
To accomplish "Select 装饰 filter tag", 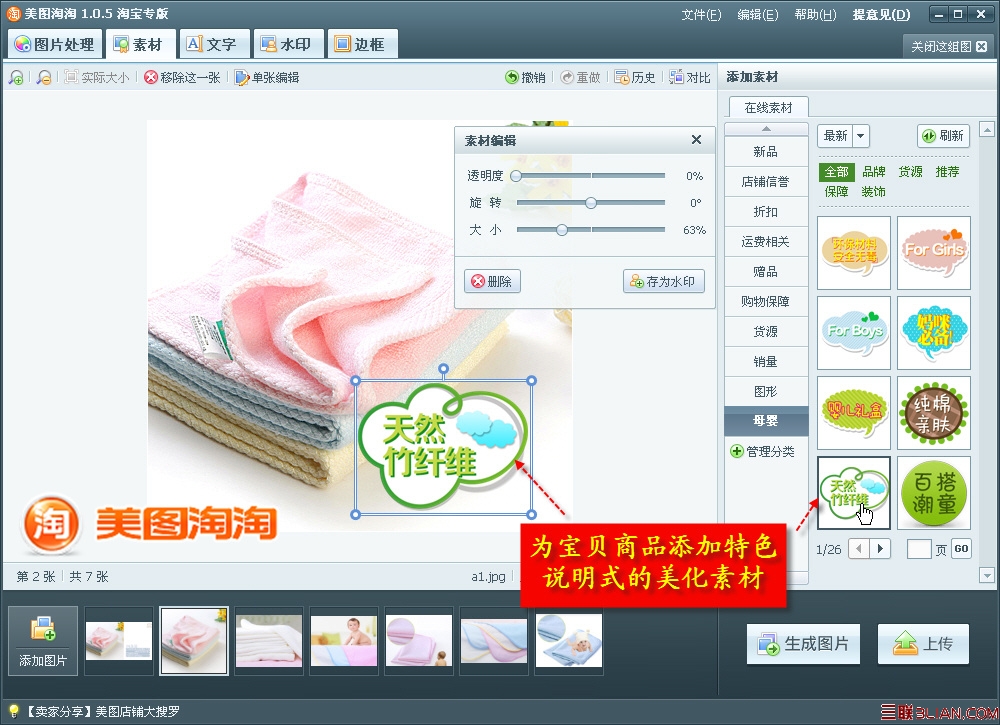I will pyautogui.click(x=874, y=191).
